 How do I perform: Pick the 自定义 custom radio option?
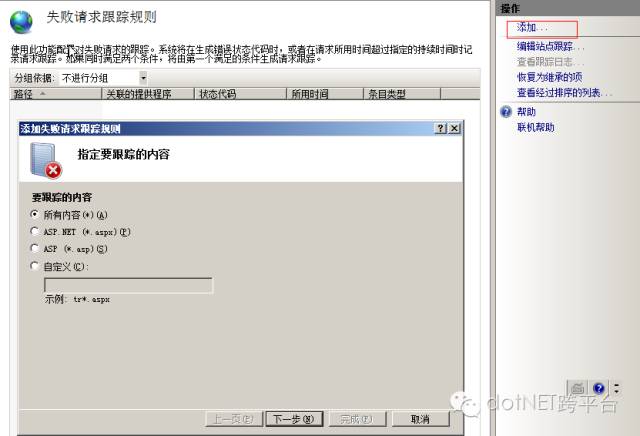coord(35,266)
